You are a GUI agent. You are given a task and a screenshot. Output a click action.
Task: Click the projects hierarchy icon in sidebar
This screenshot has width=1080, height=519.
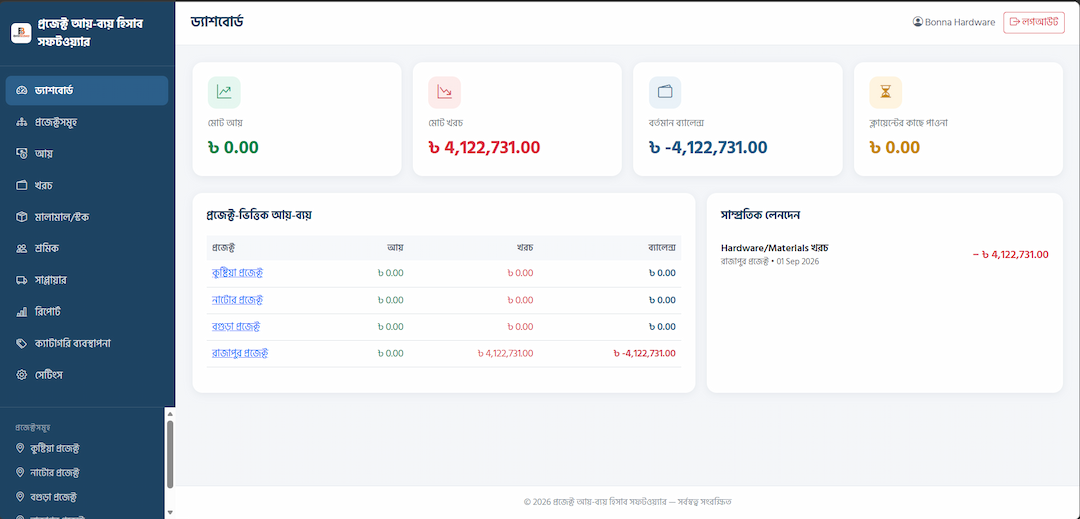point(21,122)
